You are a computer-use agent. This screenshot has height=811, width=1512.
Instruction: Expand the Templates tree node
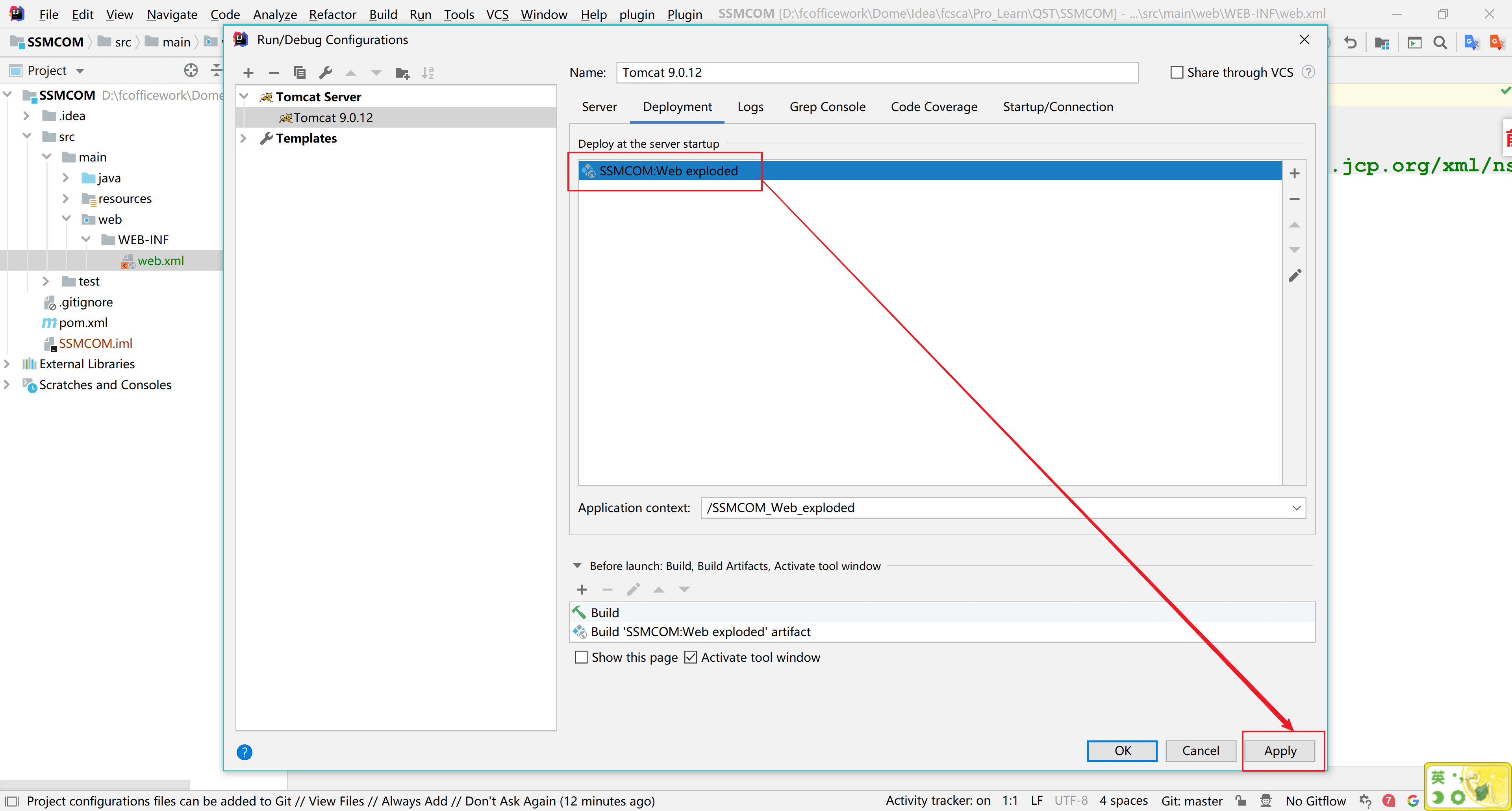tap(244, 139)
